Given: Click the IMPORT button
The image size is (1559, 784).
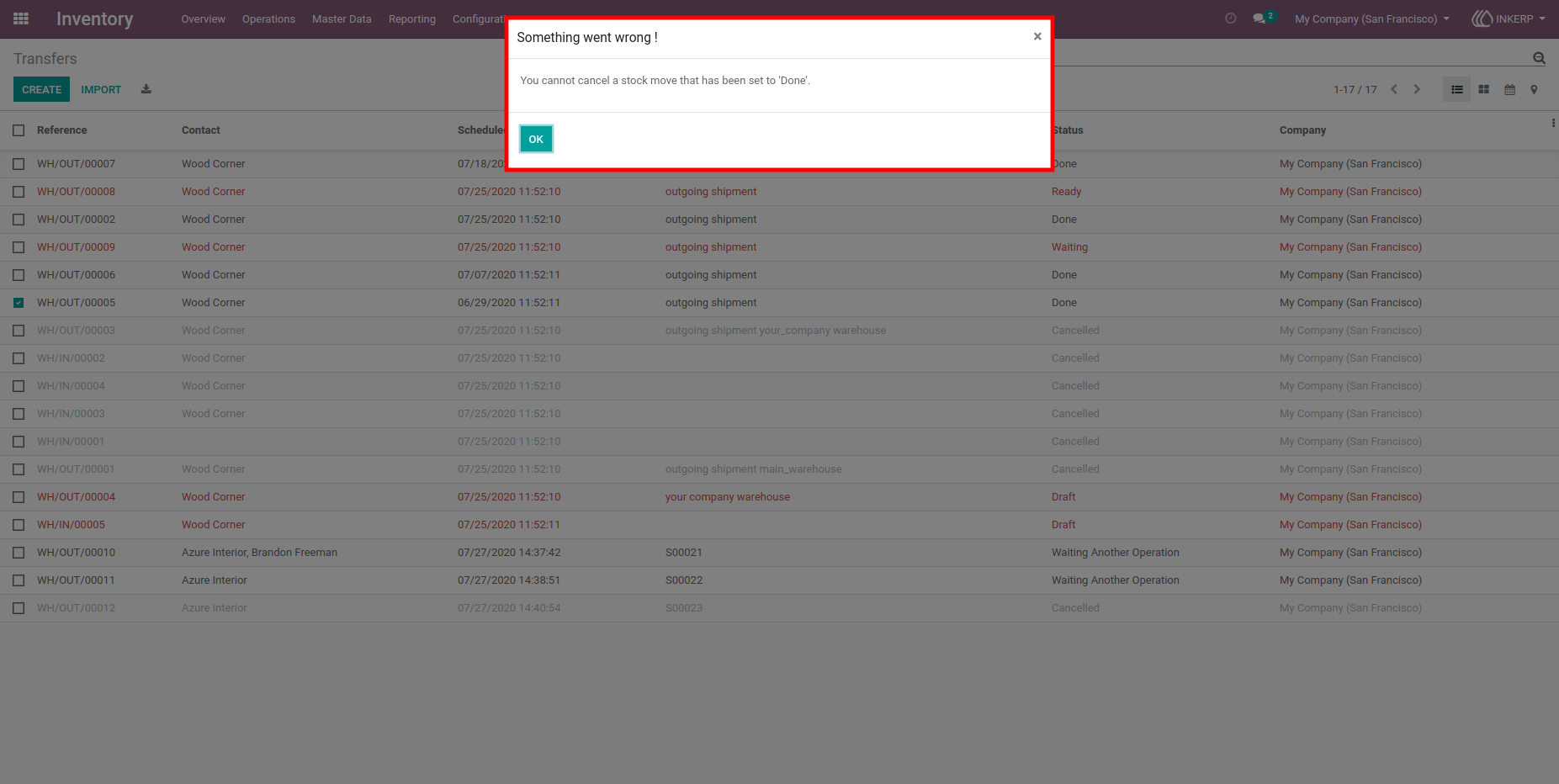Looking at the screenshot, I should [101, 89].
